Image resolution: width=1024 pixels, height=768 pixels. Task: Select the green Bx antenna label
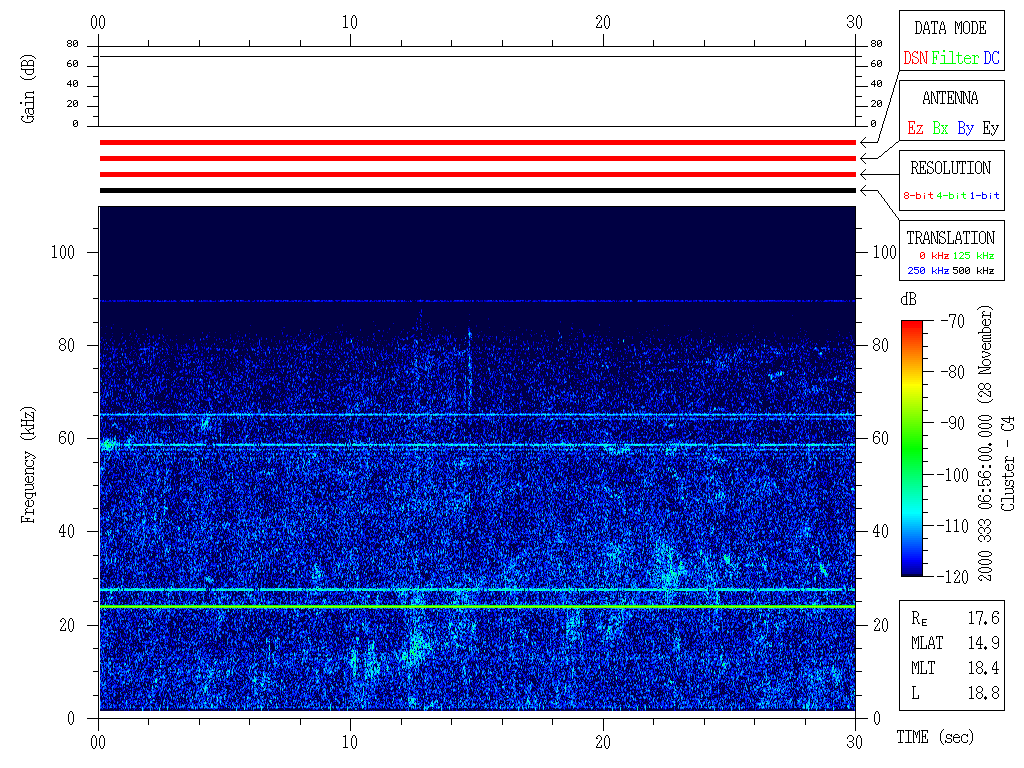click(x=940, y=128)
